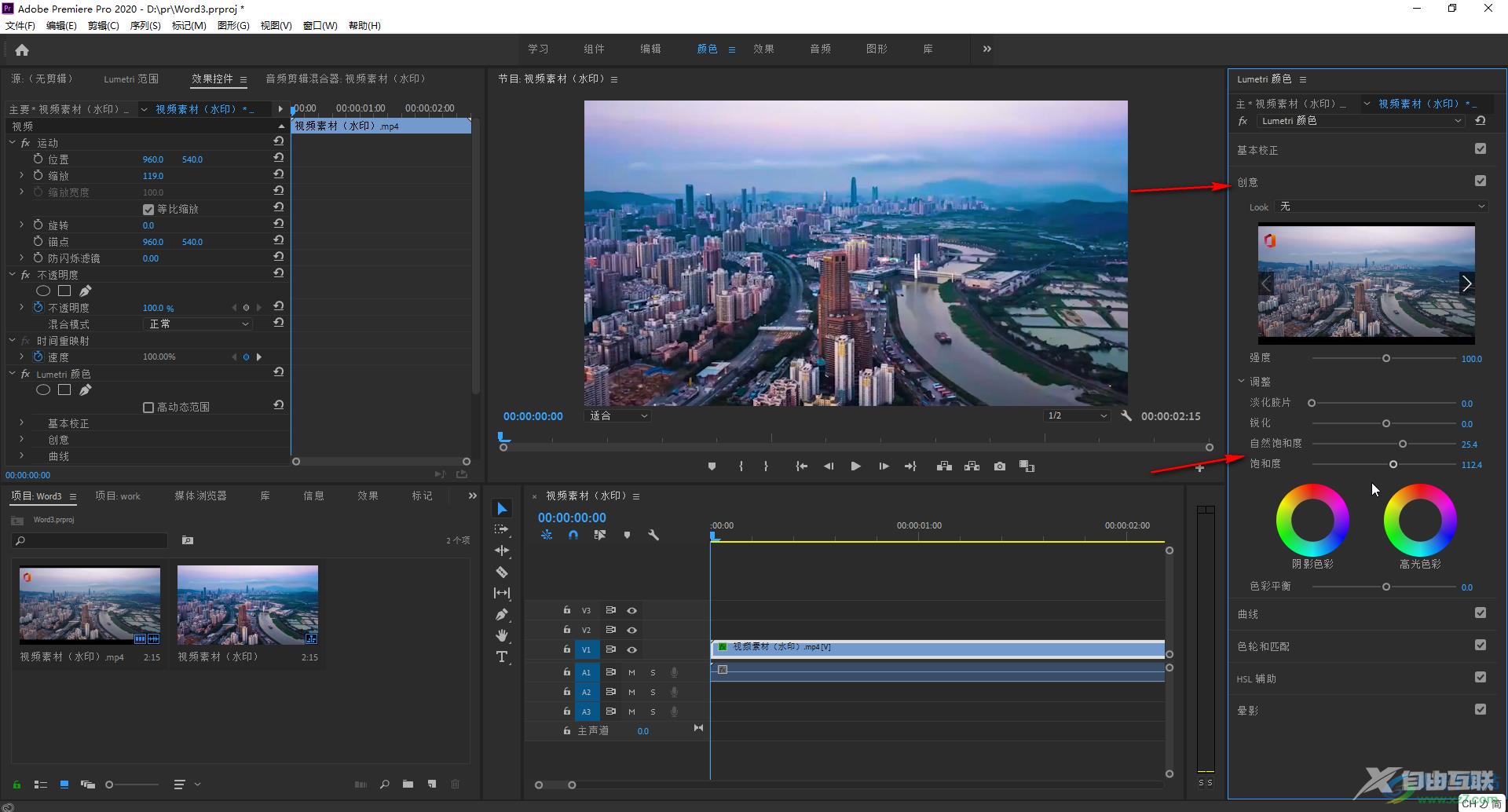Click new bin folder icon in project panel
The image size is (1508, 812).
pos(408,785)
